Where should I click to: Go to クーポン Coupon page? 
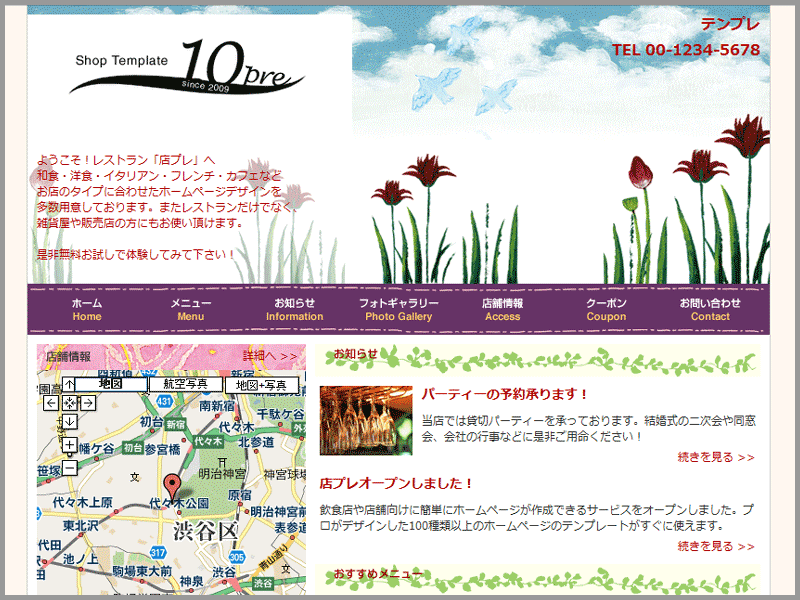pyautogui.click(x=606, y=309)
